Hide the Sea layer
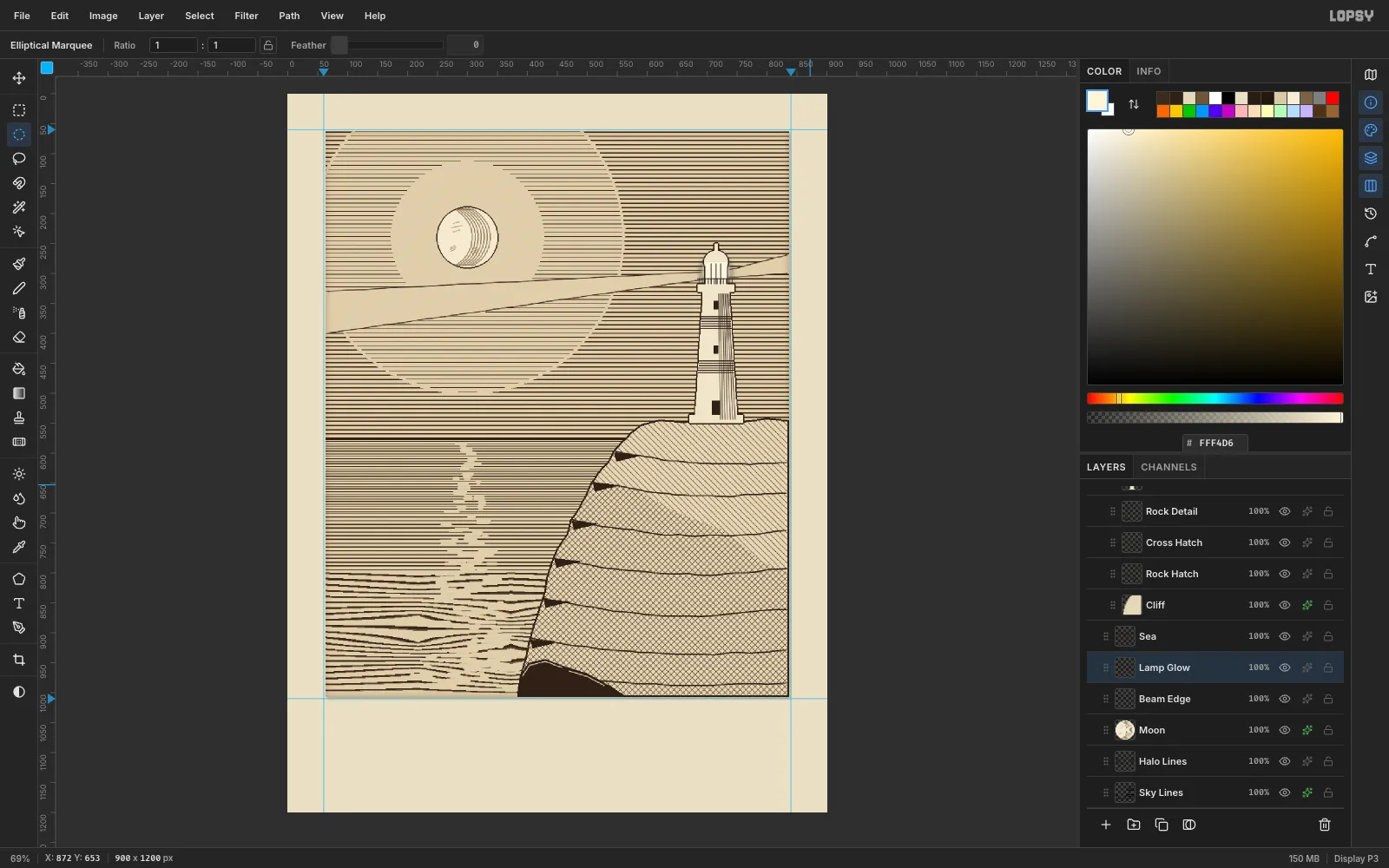The width and height of the screenshot is (1389, 868). [x=1285, y=636]
